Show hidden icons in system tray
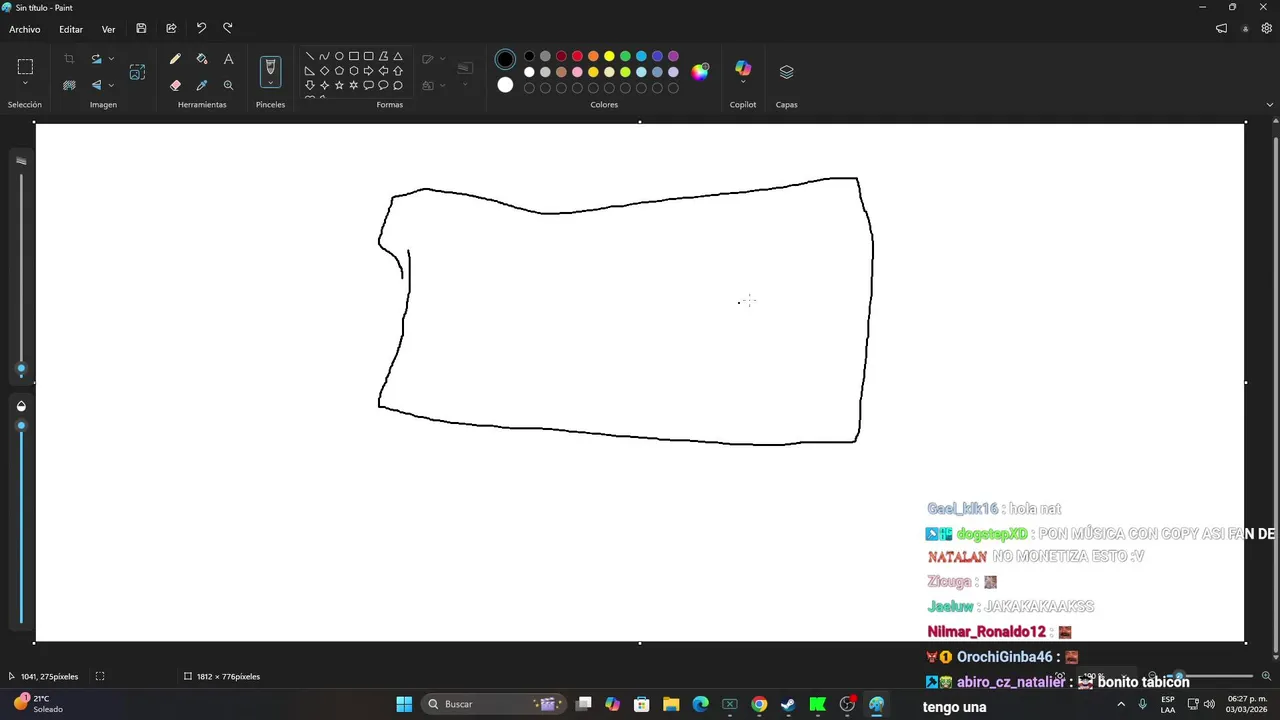The width and height of the screenshot is (1280, 720). pyautogui.click(x=1121, y=704)
